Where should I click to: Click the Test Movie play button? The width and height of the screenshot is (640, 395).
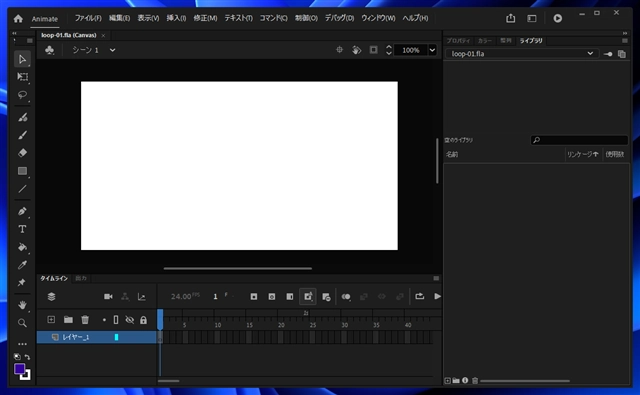pyautogui.click(x=558, y=18)
